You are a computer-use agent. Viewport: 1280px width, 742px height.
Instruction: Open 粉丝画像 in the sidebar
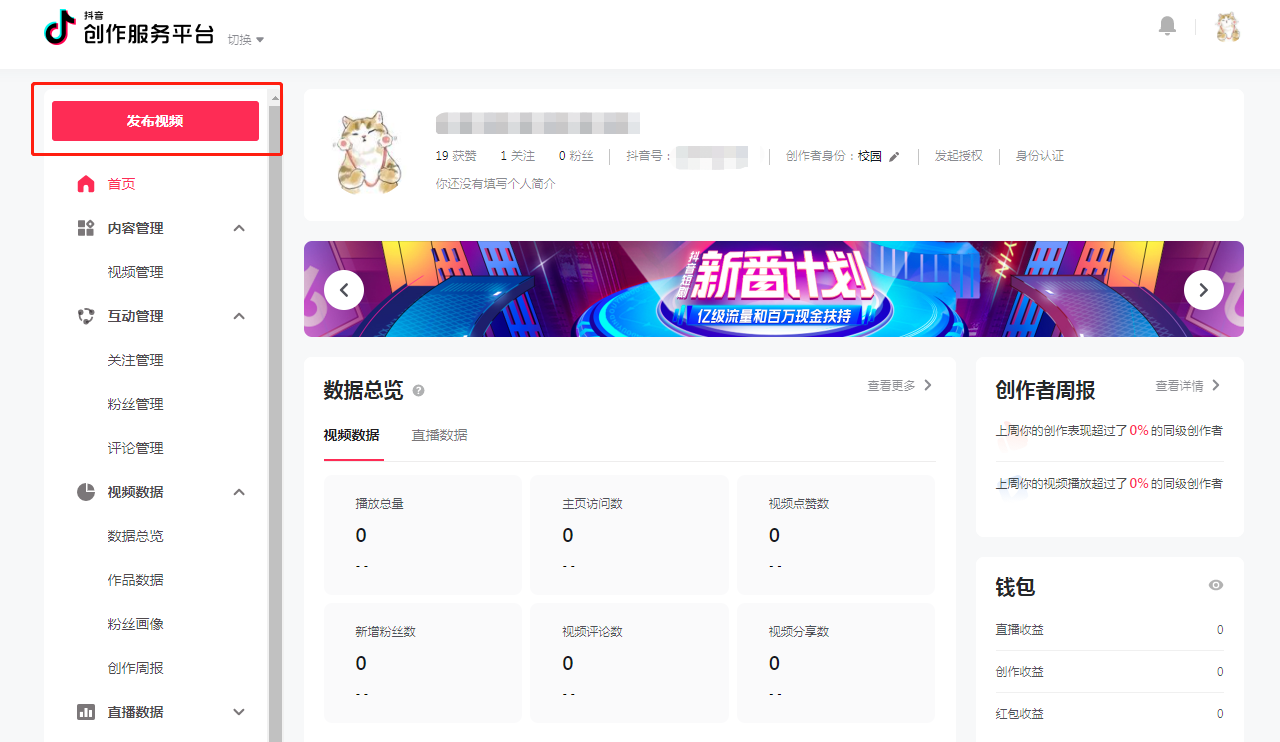[x=135, y=624]
